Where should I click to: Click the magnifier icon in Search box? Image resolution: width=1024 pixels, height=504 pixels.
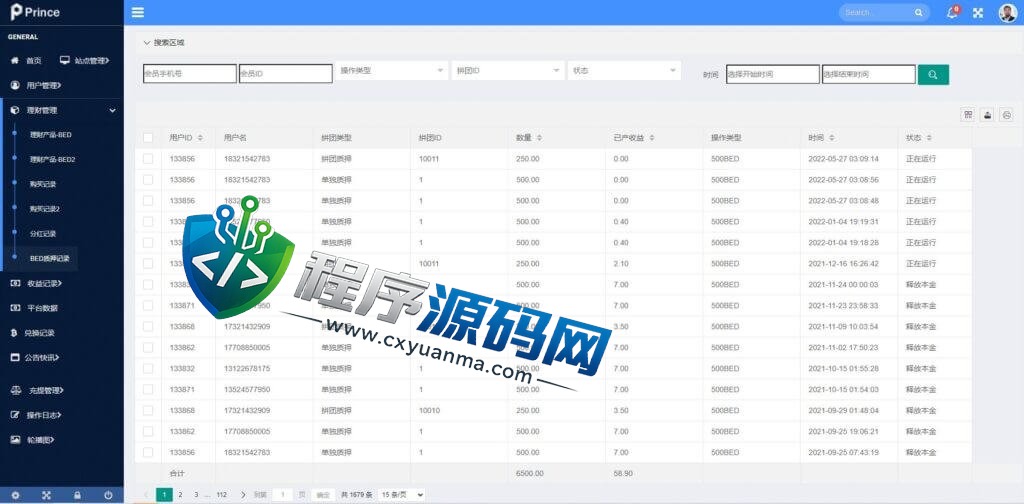(918, 12)
